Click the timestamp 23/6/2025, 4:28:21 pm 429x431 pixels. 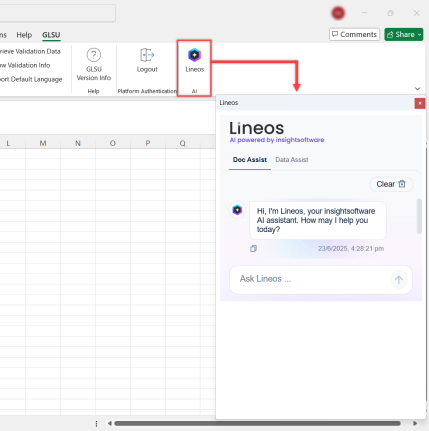tap(351, 249)
